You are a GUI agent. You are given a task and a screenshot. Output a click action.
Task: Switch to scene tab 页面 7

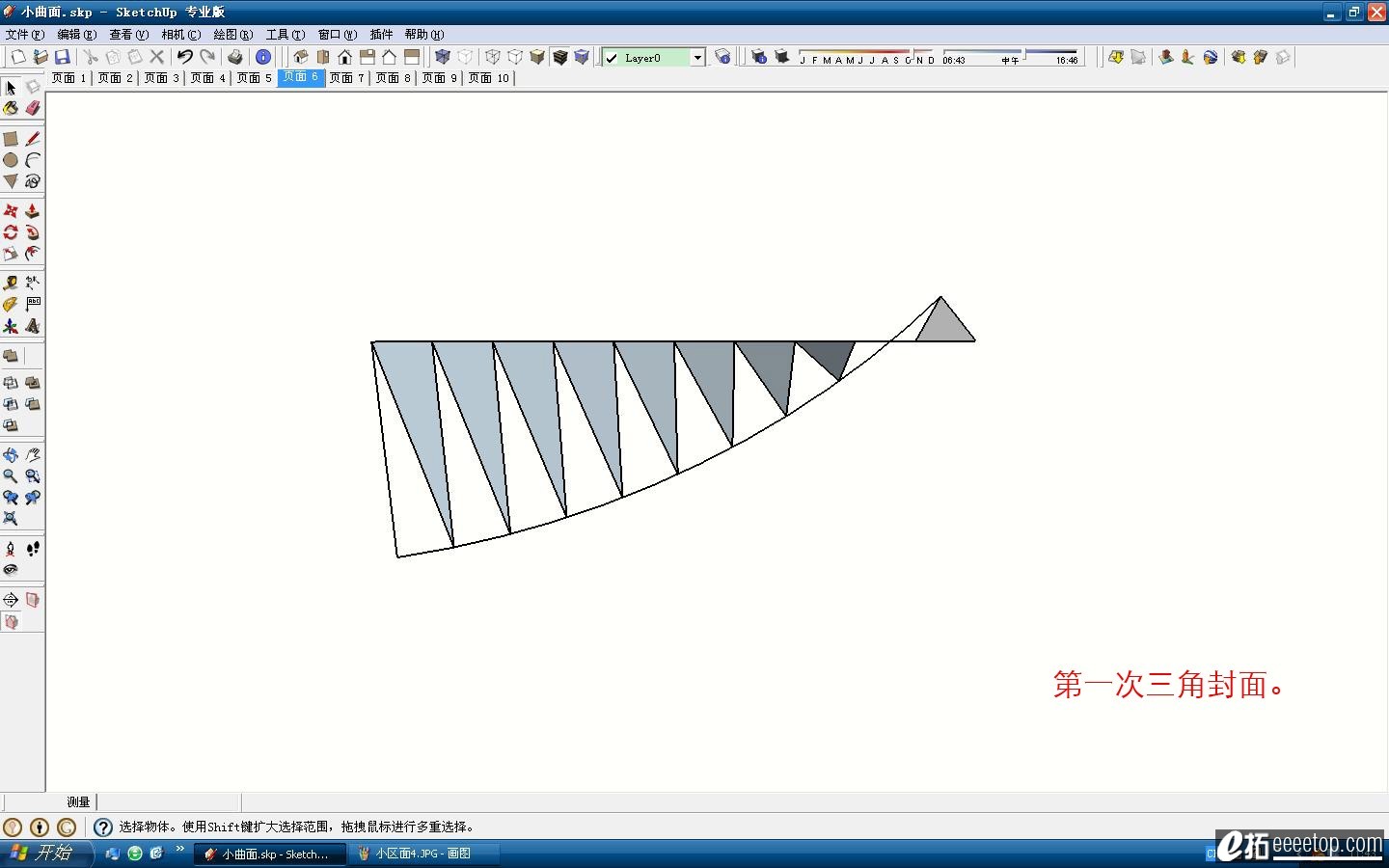coord(347,78)
